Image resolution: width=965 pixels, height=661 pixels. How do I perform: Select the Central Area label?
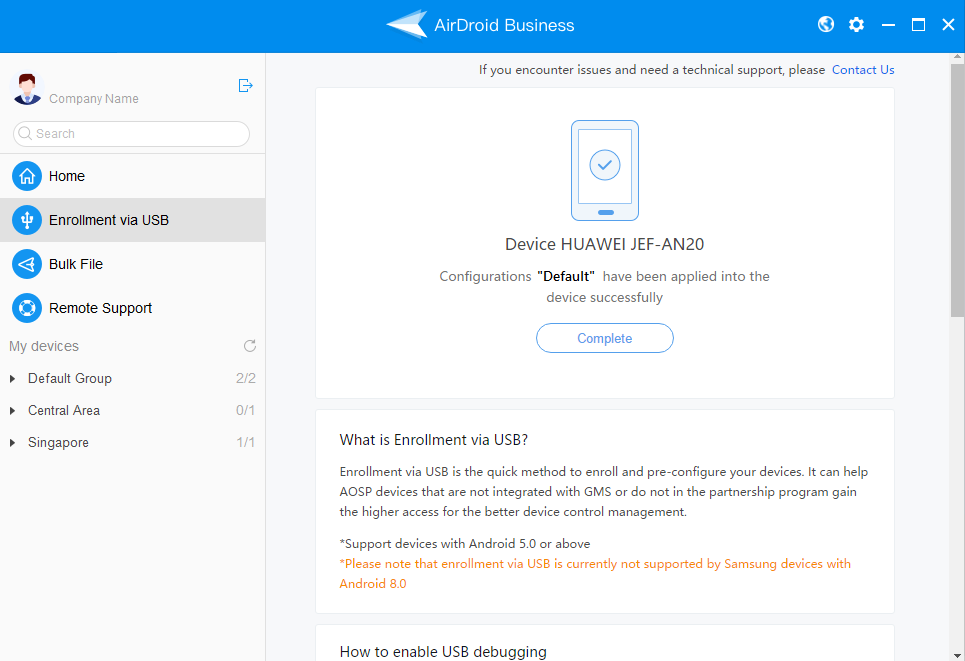[x=64, y=411]
